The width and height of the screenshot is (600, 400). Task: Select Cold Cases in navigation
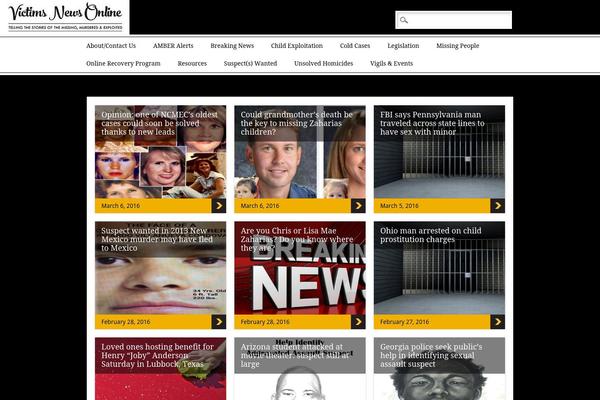[x=355, y=46]
